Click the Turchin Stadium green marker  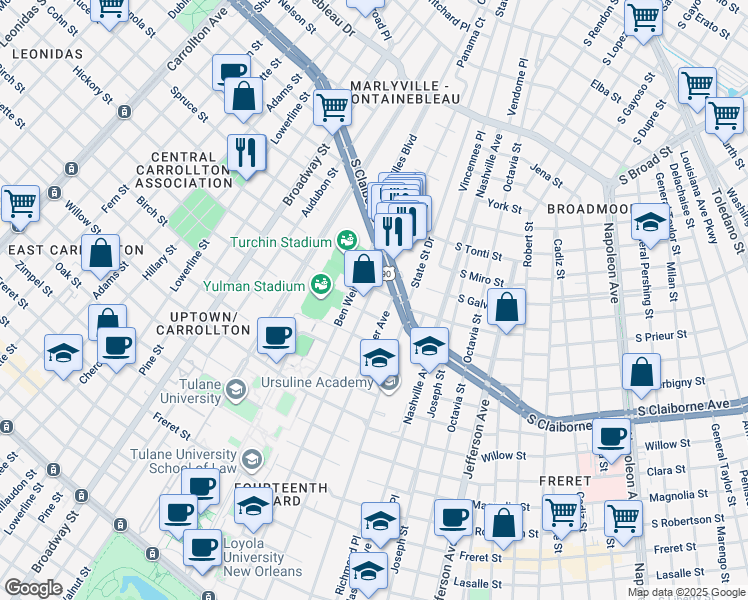[347, 241]
